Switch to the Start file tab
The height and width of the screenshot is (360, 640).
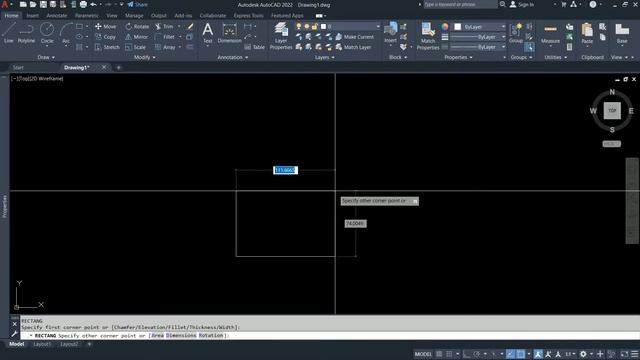[18, 68]
